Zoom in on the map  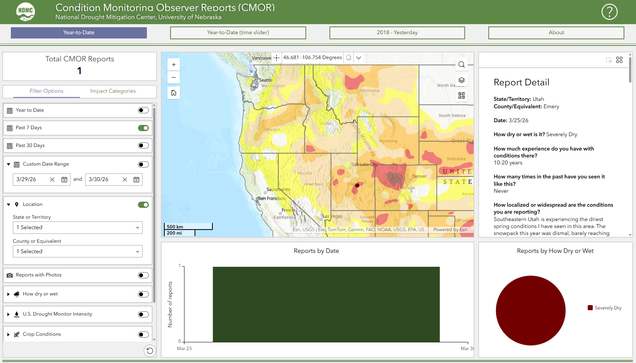174,64
